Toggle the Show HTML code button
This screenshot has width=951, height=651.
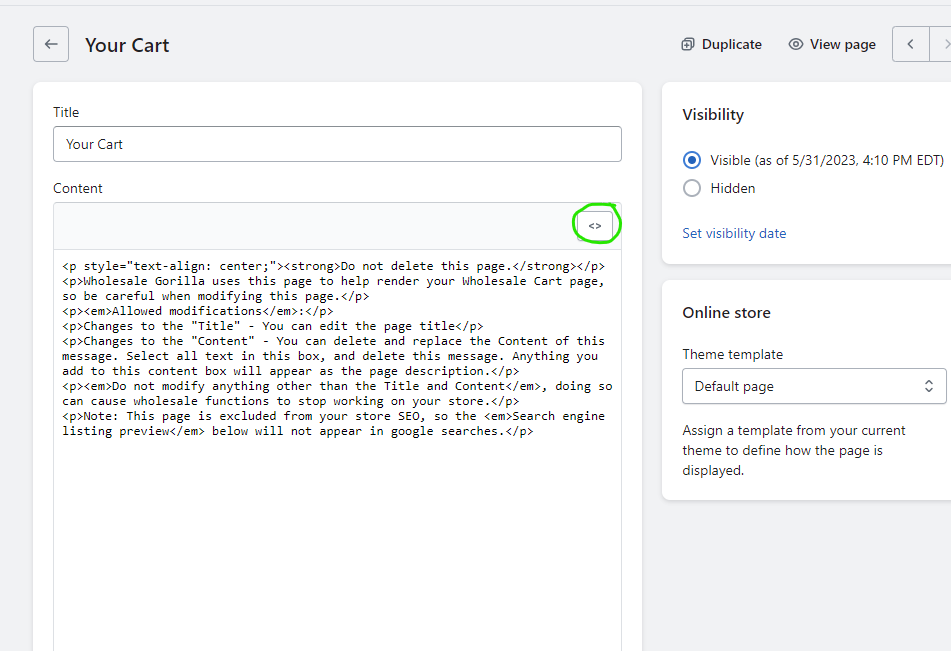(595, 226)
